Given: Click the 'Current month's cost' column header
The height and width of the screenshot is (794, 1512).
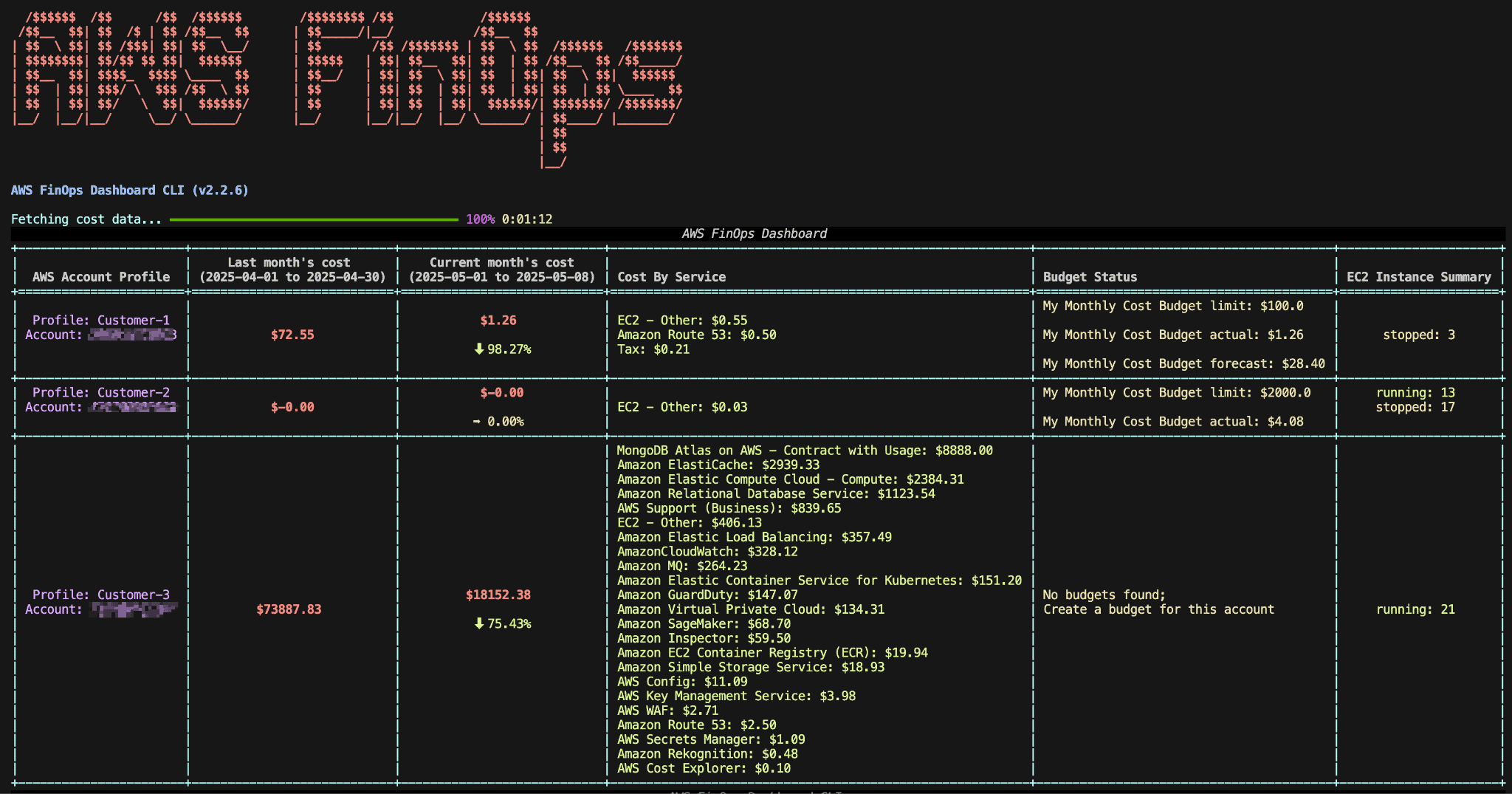Looking at the screenshot, I should pyautogui.click(x=502, y=270).
